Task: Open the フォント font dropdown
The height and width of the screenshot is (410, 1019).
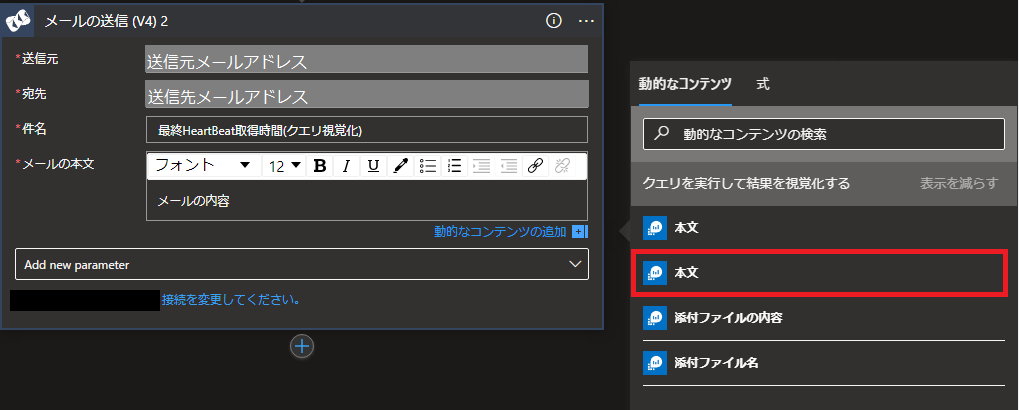Action: pos(204,166)
